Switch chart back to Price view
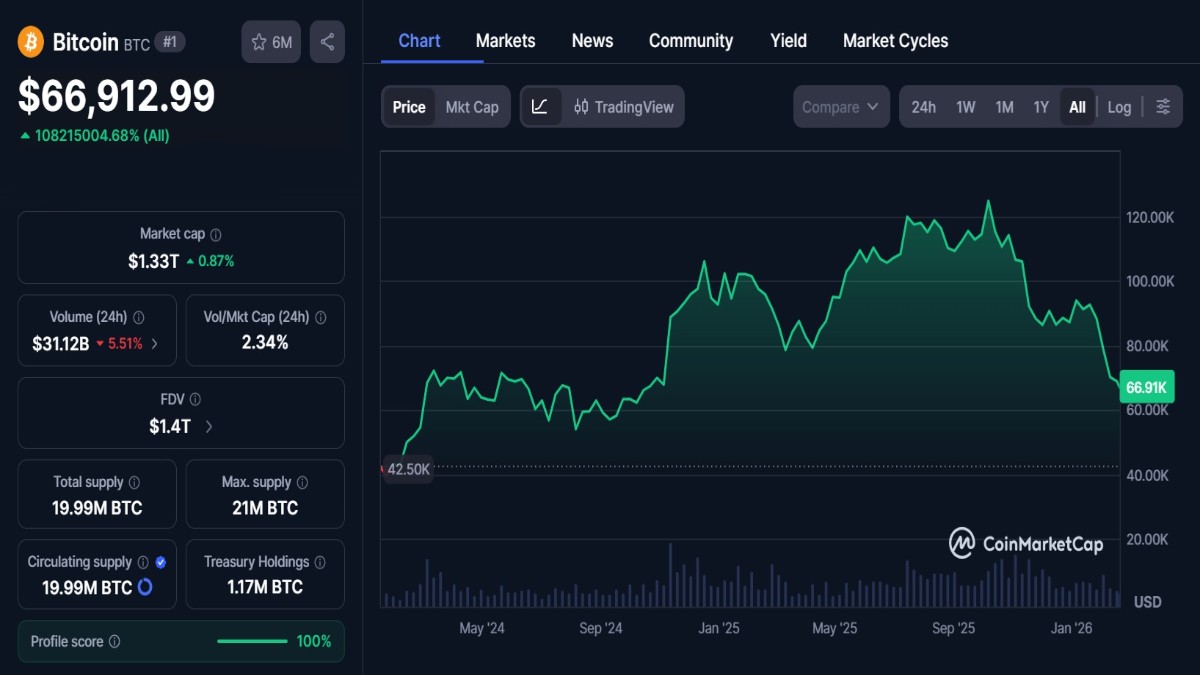 click(408, 106)
